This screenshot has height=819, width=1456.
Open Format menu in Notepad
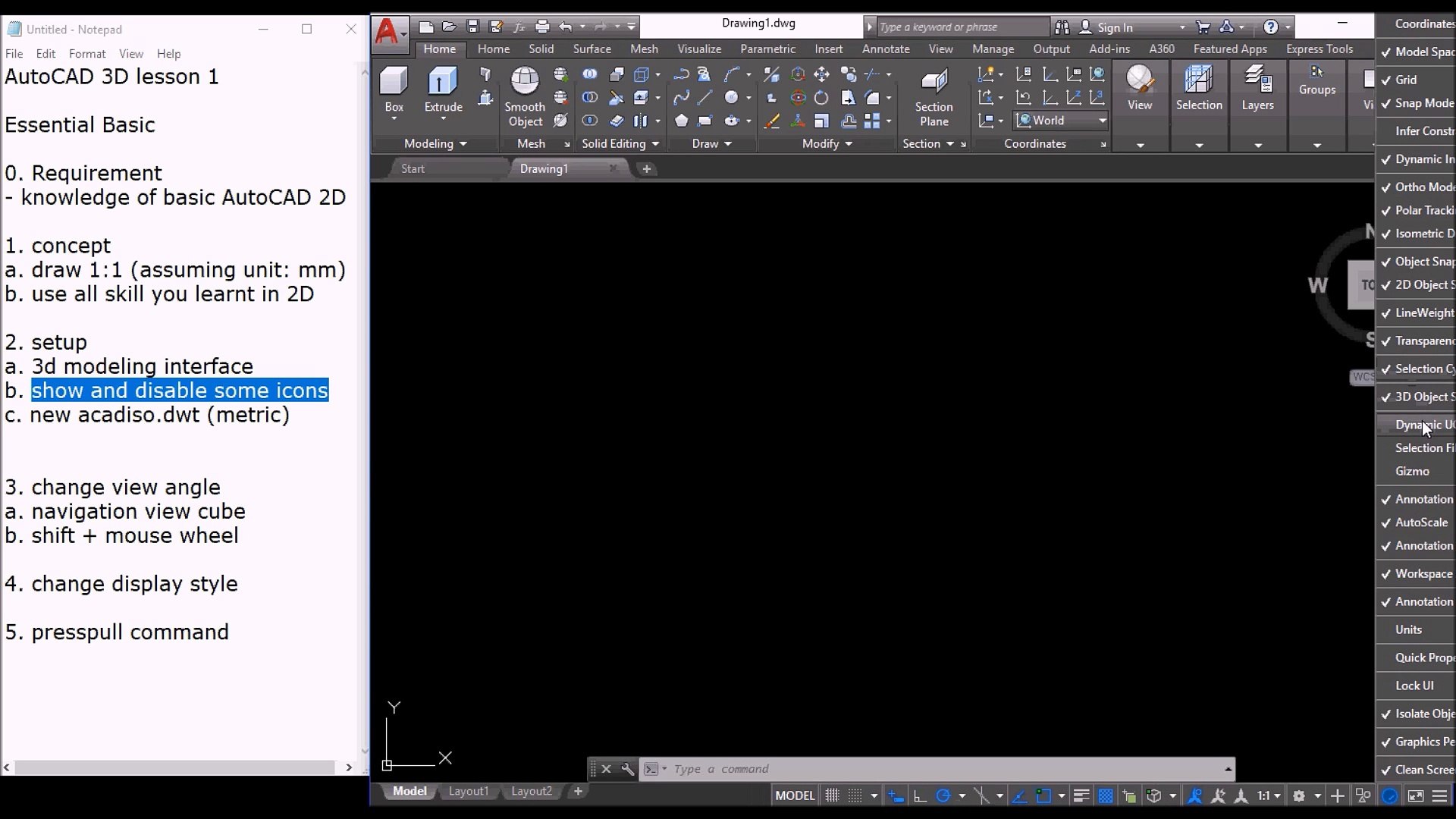pyautogui.click(x=86, y=54)
